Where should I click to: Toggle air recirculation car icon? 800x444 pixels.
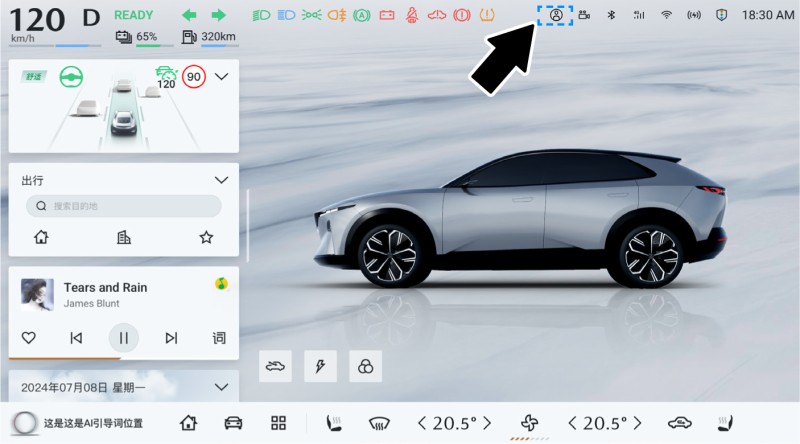(680, 423)
